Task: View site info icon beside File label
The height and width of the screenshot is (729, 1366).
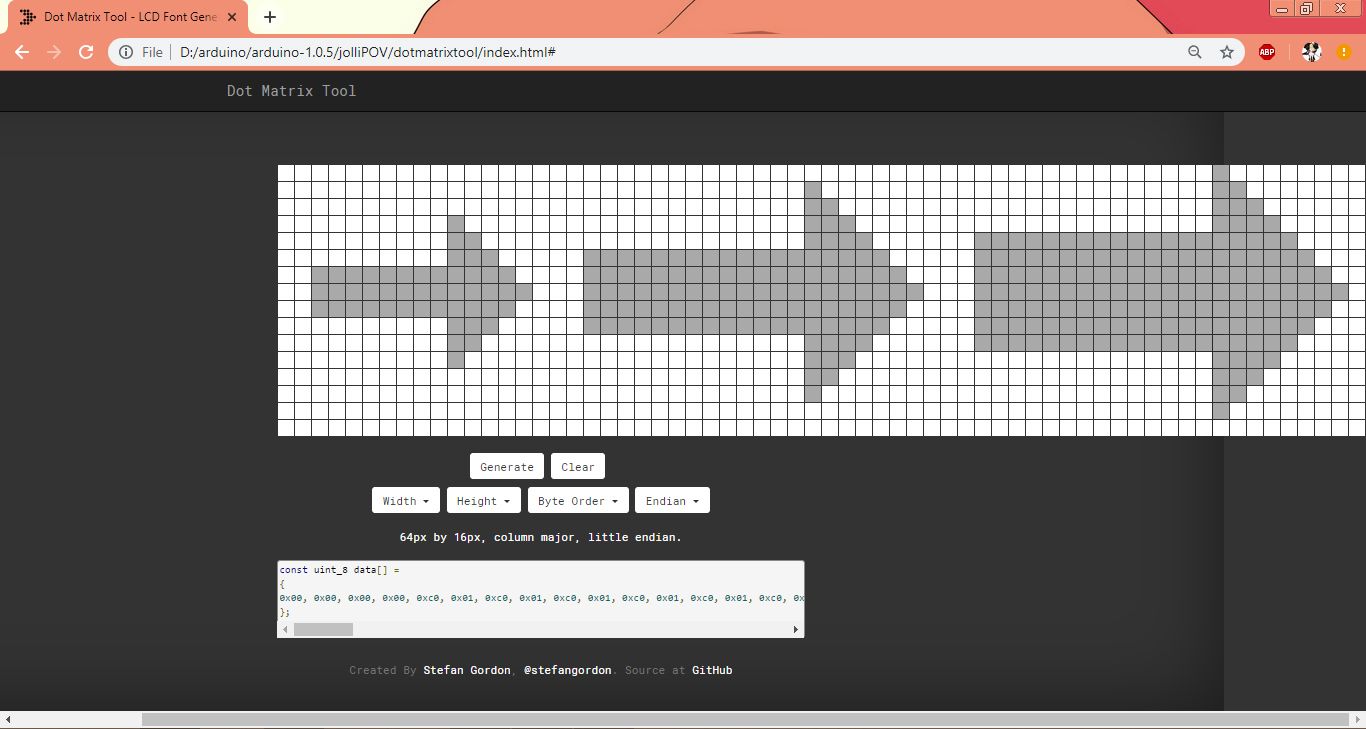Action: point(126,52)
